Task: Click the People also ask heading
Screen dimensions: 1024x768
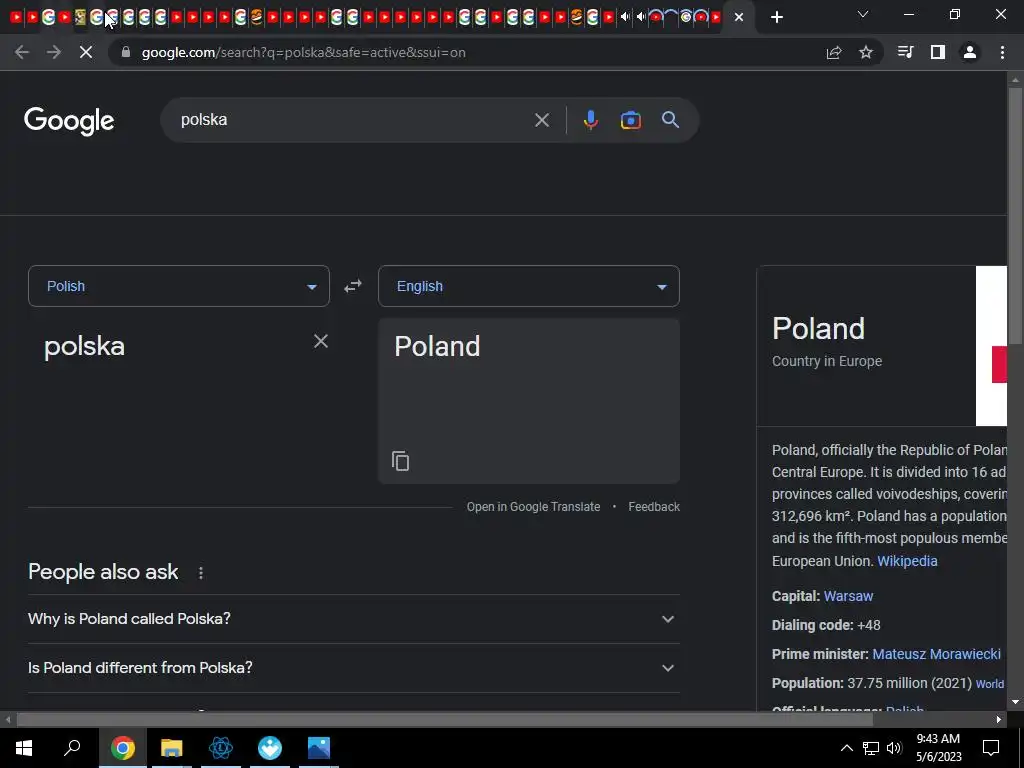Action: pos(103,572)
